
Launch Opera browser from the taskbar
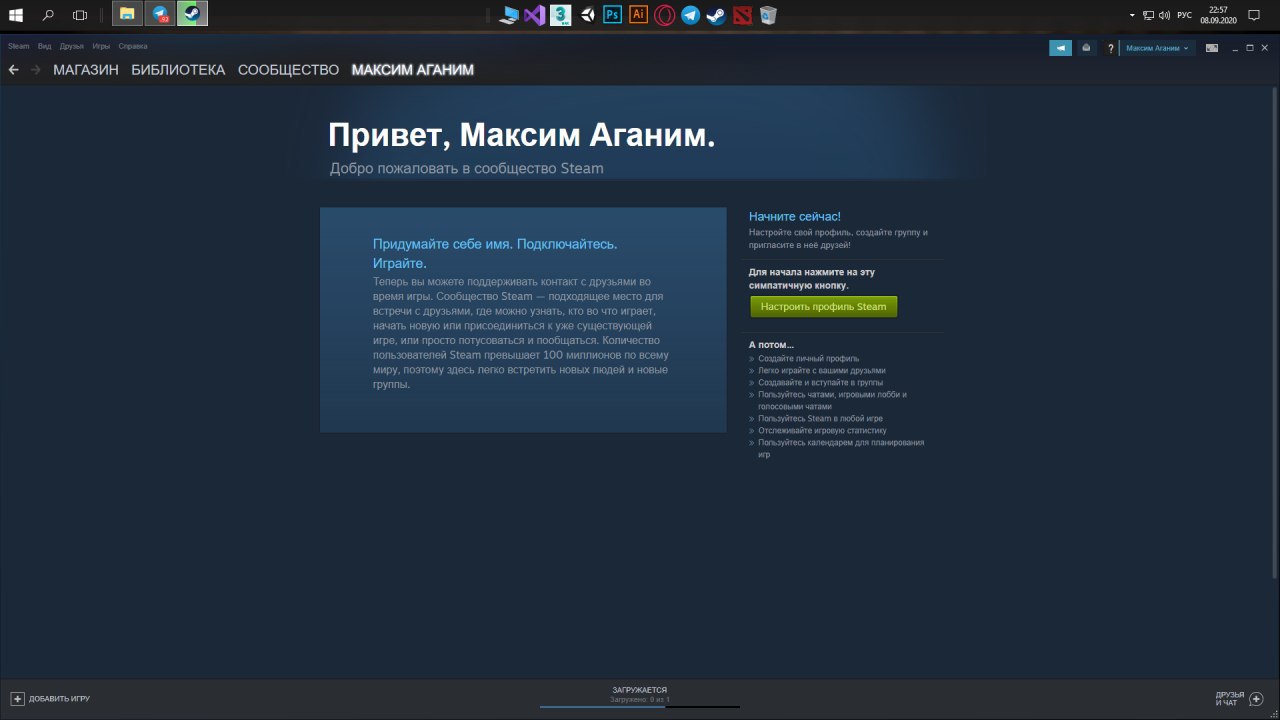(x=665, y=15)
